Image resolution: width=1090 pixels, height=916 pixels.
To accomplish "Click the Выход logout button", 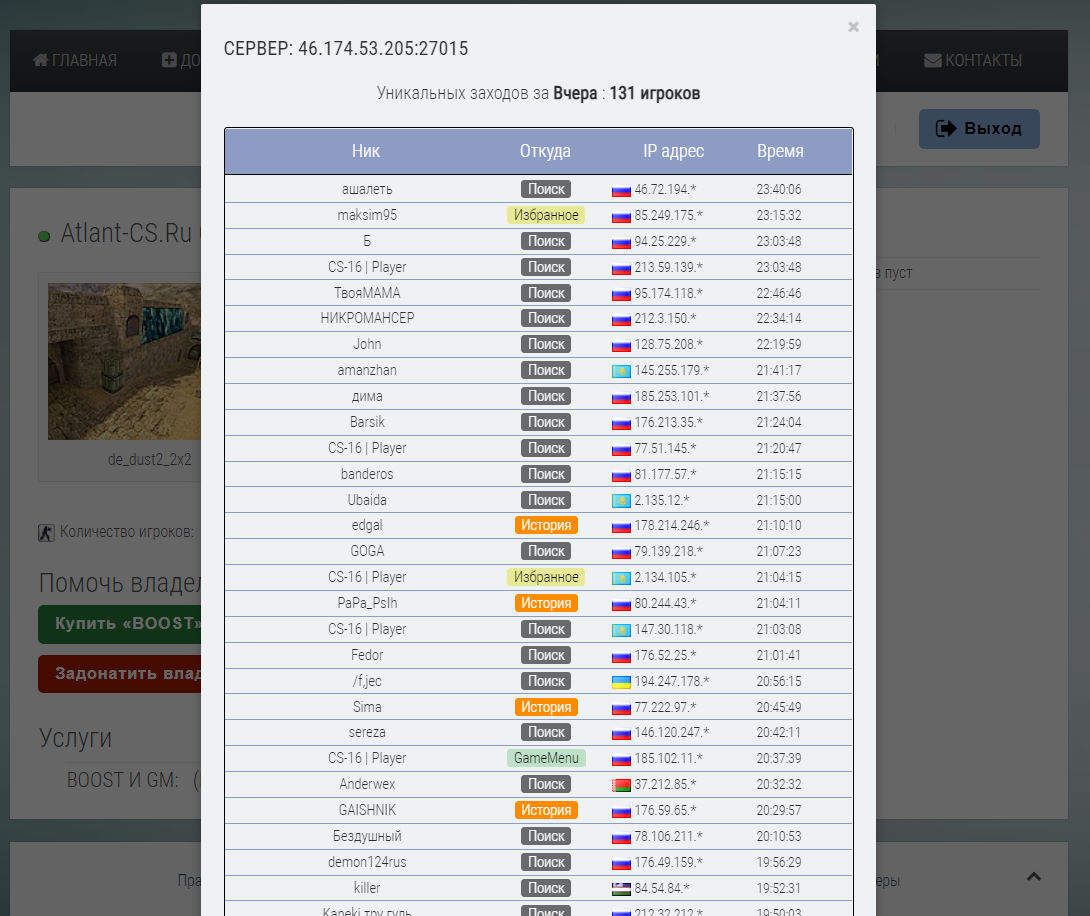I will coord(979,129).
